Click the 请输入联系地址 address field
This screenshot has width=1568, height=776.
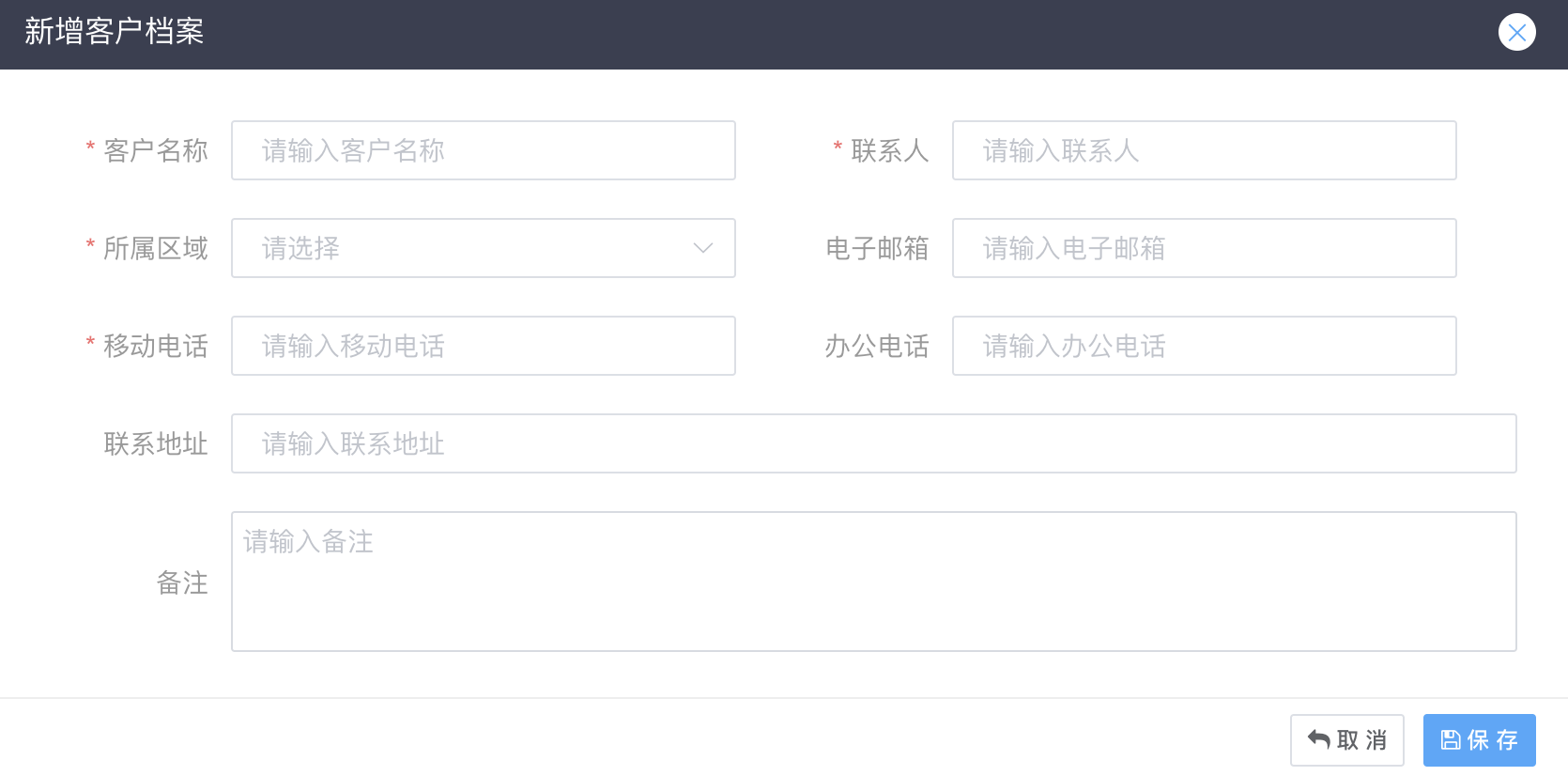874,443
